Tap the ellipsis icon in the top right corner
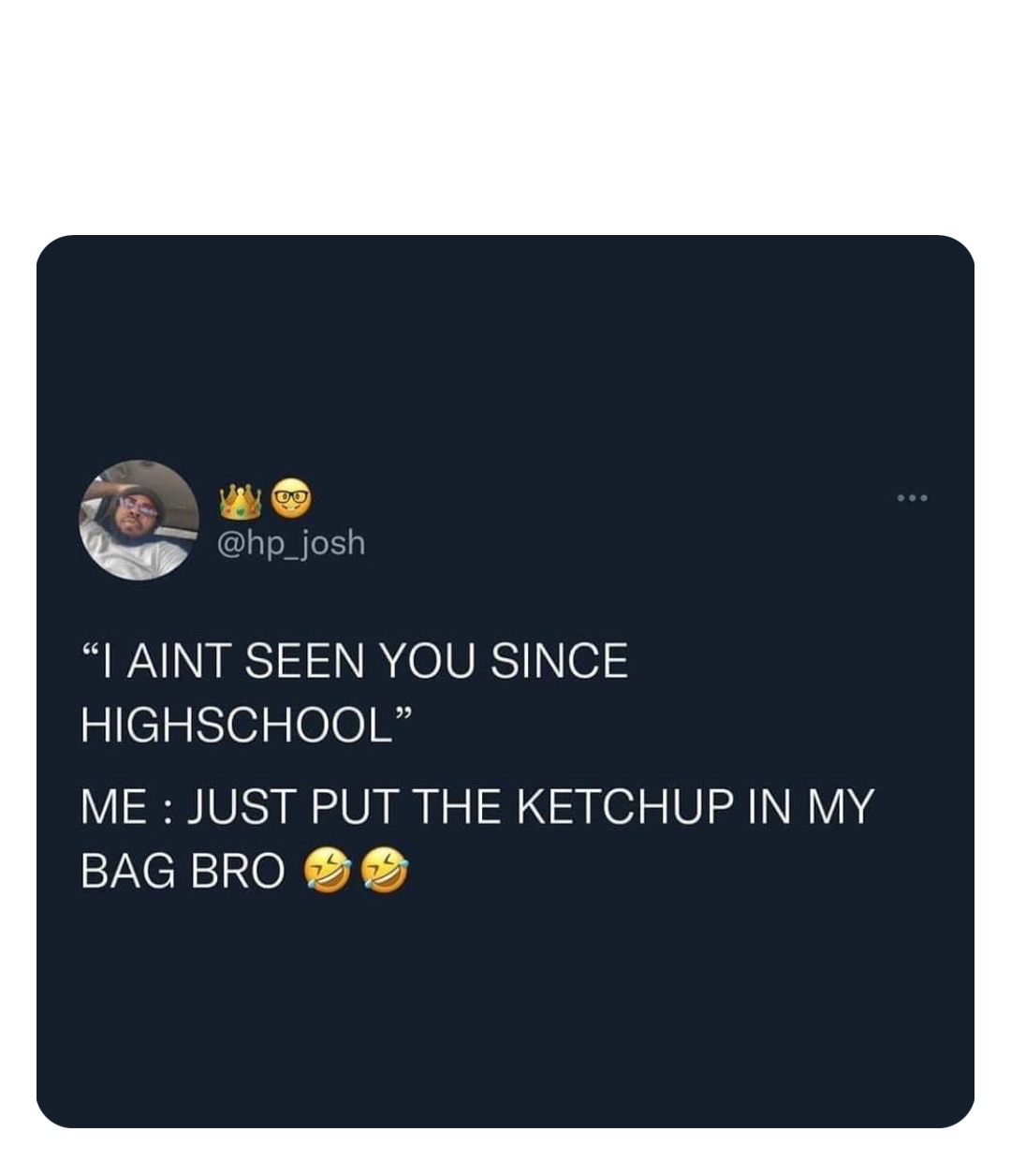Image resolution: width=1011 pixels, height=1176 pixels. pos(911,498)
